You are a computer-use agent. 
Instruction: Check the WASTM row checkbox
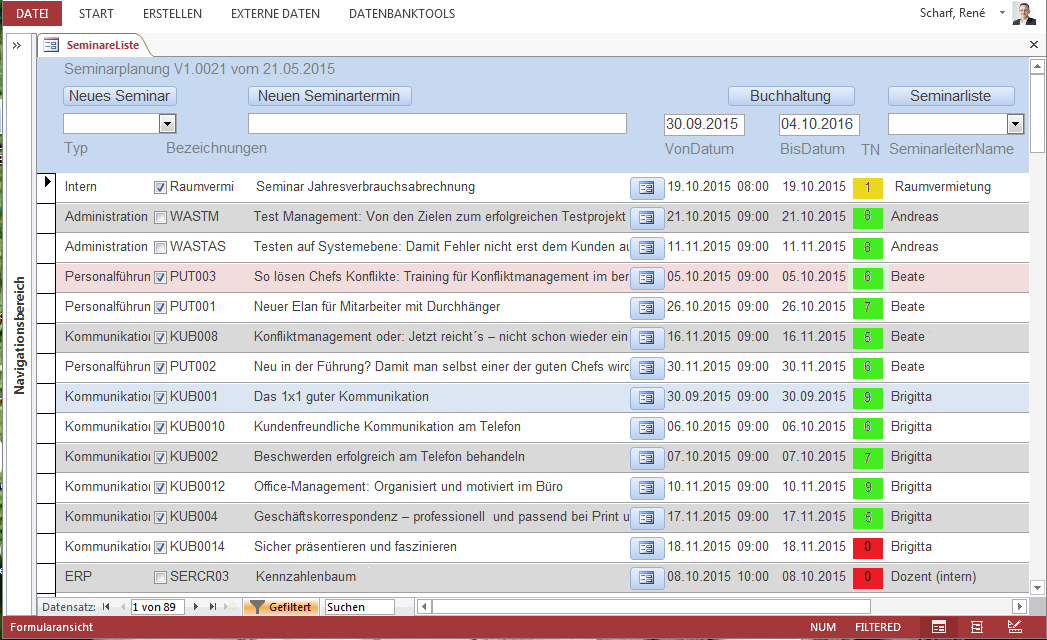[x=160, y=217]
